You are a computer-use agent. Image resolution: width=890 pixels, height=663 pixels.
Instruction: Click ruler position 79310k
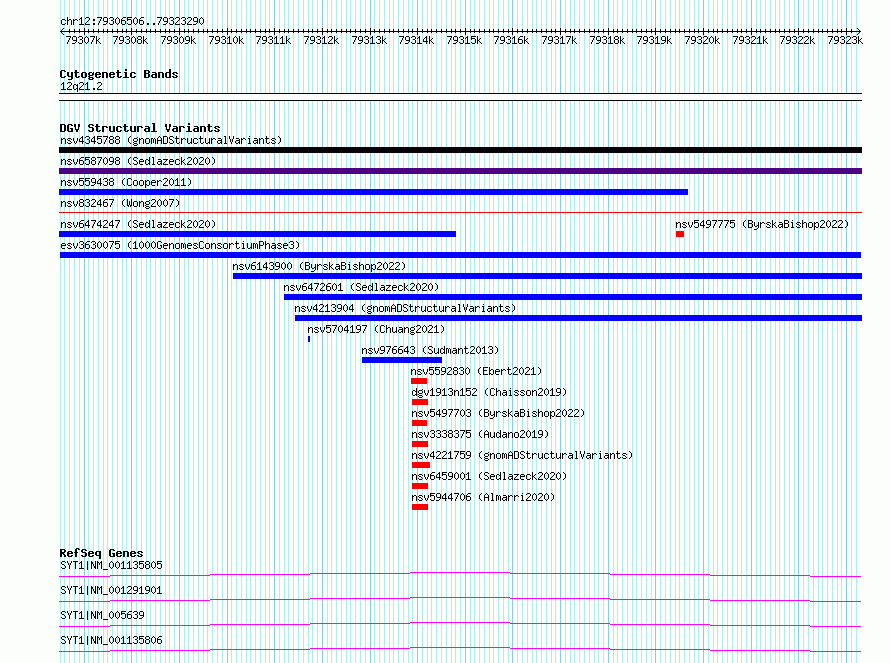click(x=226, y=40)
